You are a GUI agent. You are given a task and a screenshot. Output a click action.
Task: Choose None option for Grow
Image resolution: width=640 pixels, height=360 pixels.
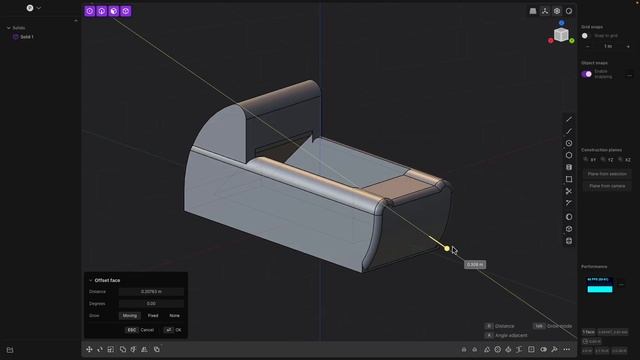coord(174,316)
